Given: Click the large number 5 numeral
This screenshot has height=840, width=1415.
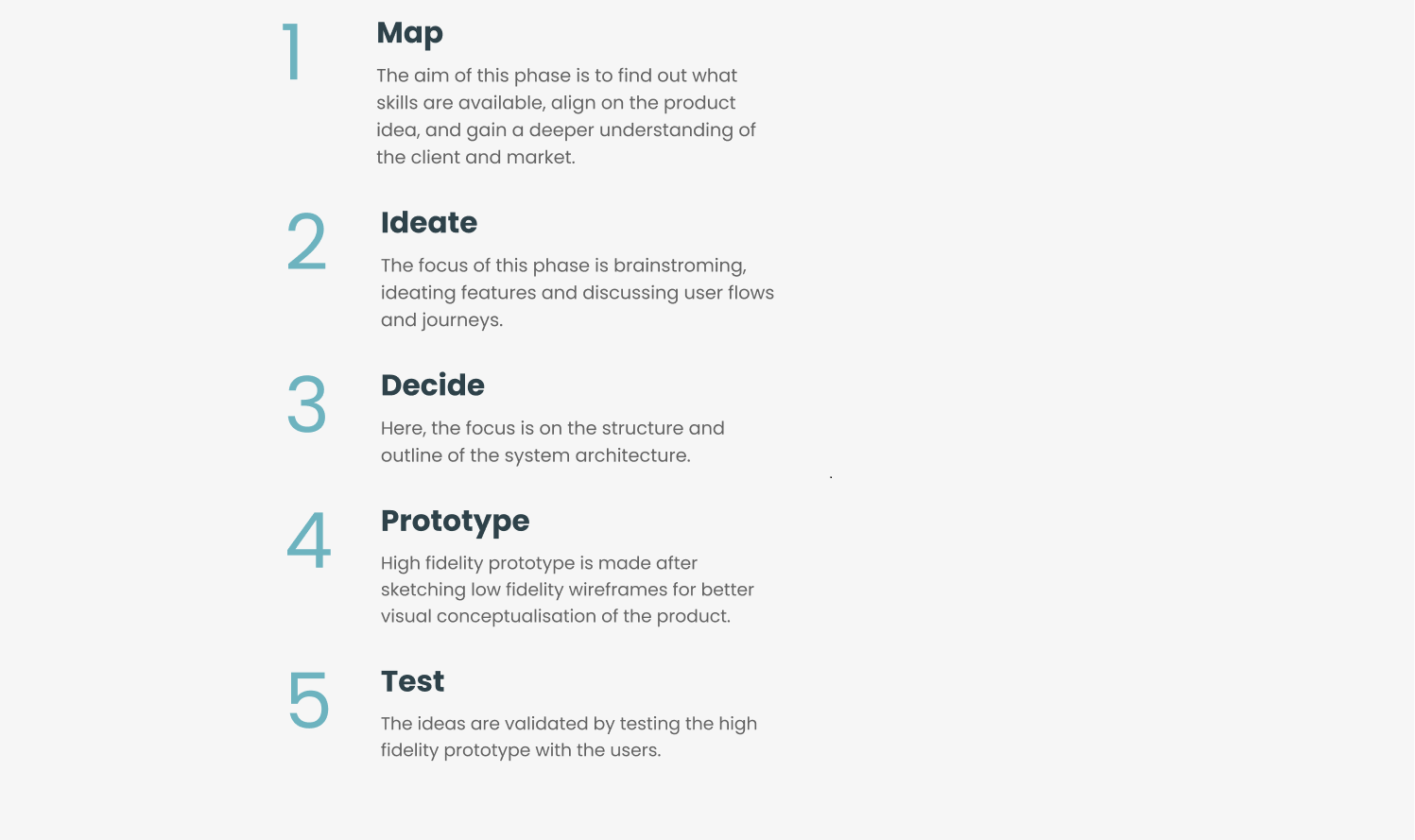Looking at the screenshot, I should (x=308, y=701).
